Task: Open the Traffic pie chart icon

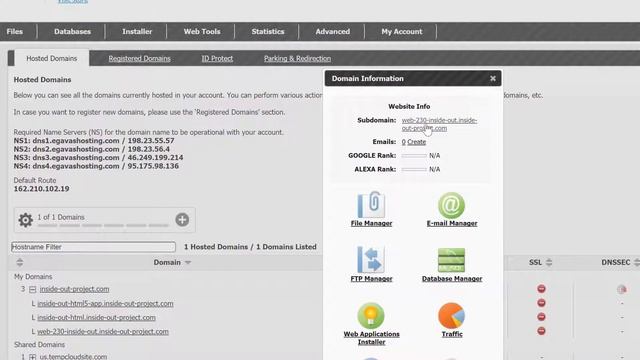Action: [x=451, y=315]
